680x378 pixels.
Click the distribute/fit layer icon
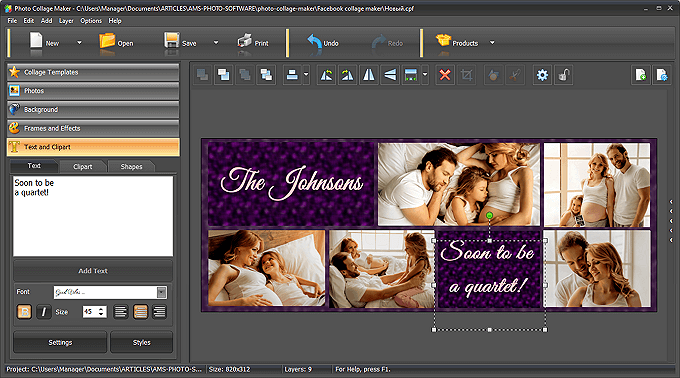(411, 75)
